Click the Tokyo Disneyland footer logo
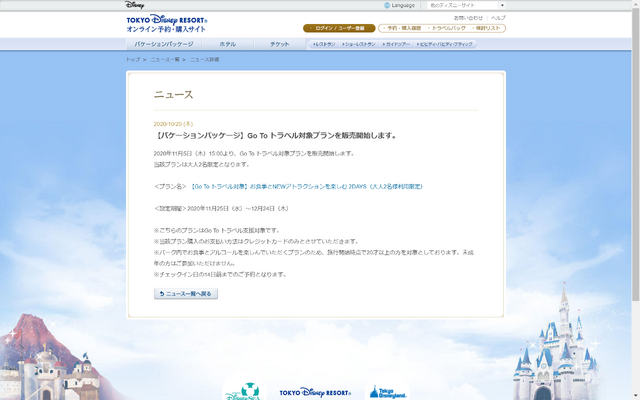This screenshot has height=400, width=640. tap(388, 393)
